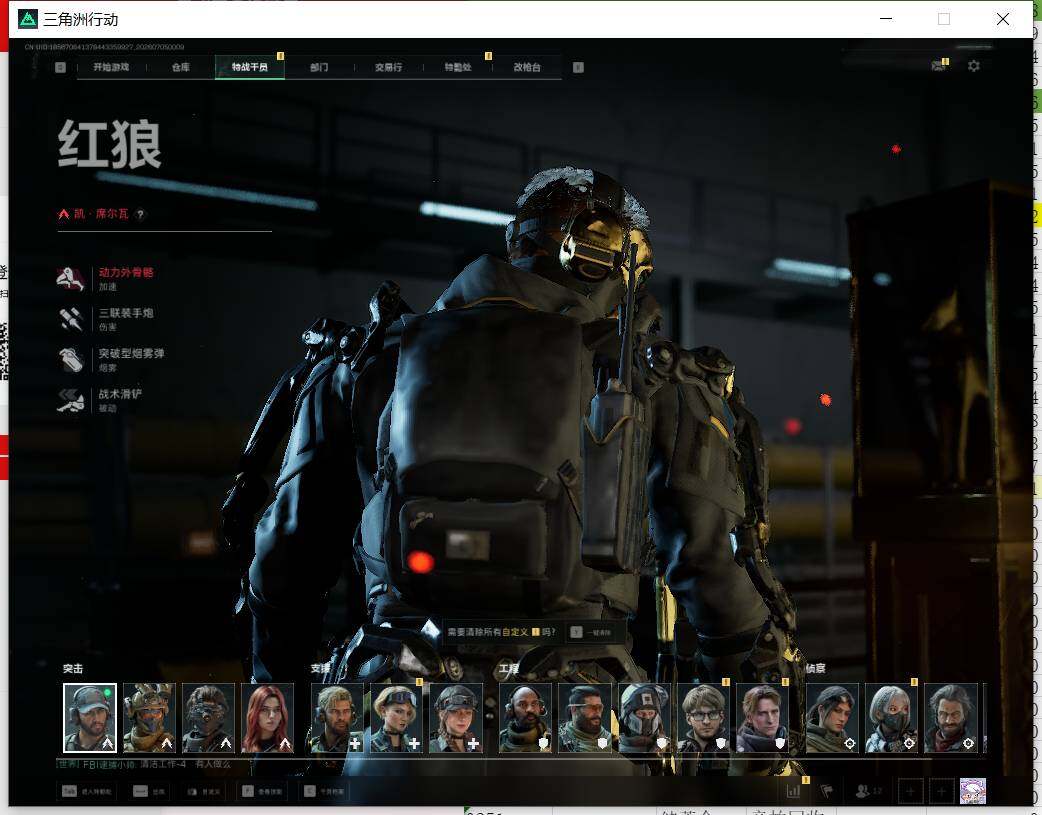Click the Tab key hint button at bottom left
Viewport: 1042px width, 815px height.
pos(87,791)
